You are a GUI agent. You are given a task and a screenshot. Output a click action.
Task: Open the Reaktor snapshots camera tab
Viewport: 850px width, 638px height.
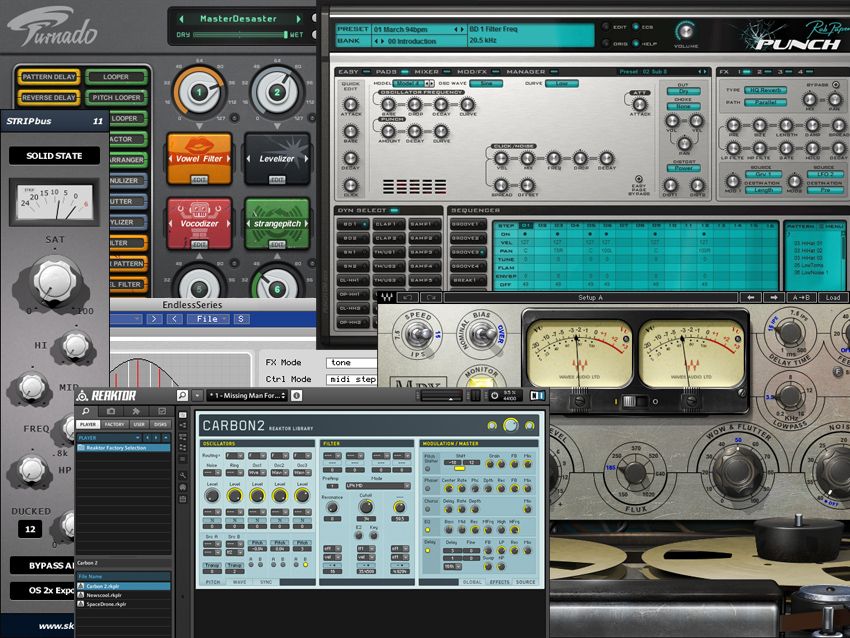pyautogui.click(x=111, y=411)
